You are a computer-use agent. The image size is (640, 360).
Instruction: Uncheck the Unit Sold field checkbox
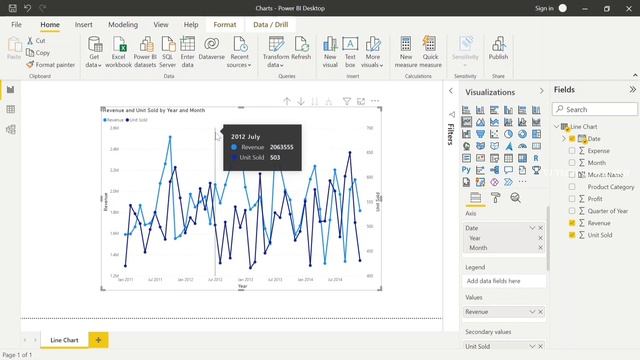tap(572, 235)
